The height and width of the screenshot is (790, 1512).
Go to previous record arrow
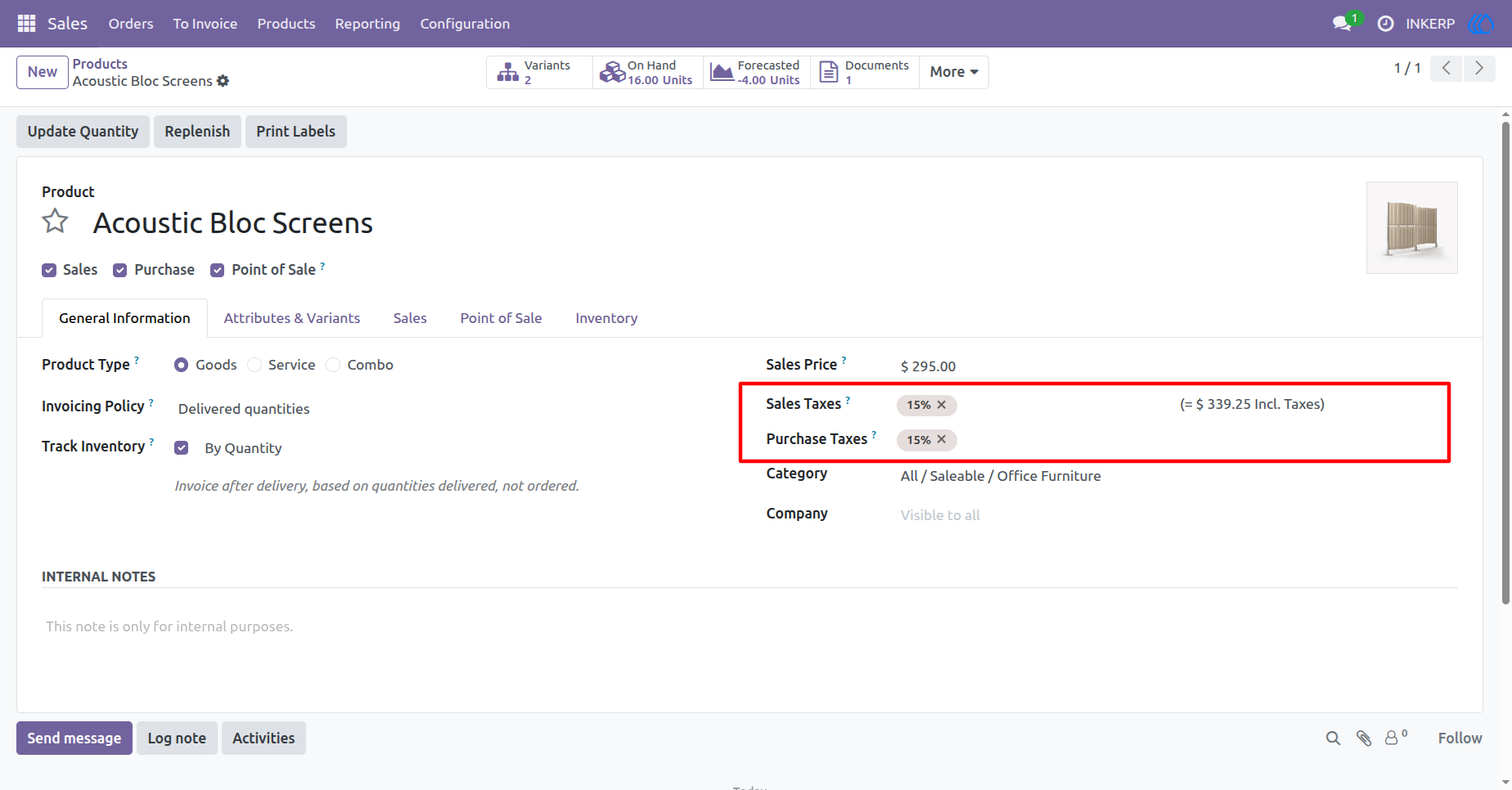1447,68
